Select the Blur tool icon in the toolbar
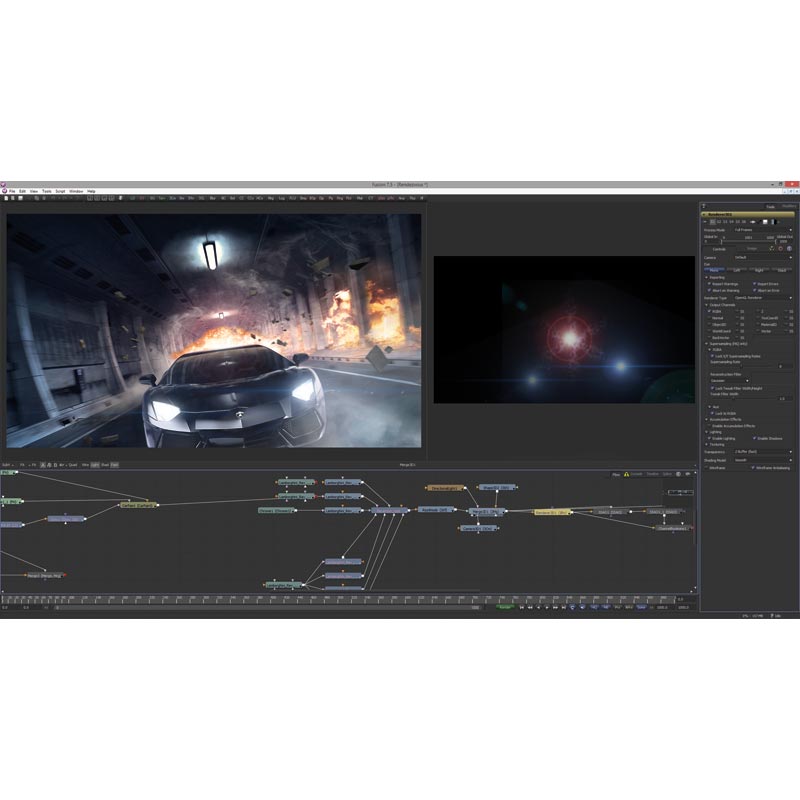Viewport: 800px width, 800px height. pos(214,197)
